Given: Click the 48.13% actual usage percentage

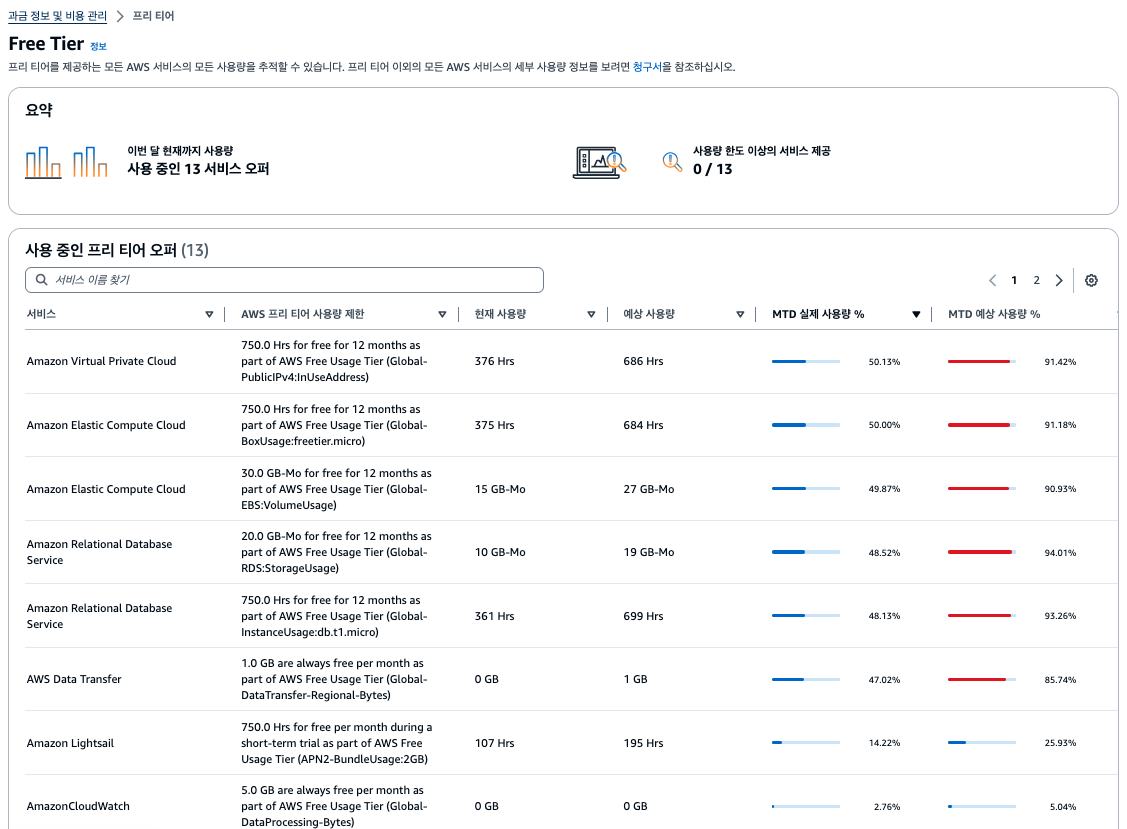Looking at the screenshot, I should (x=884, y=616).
